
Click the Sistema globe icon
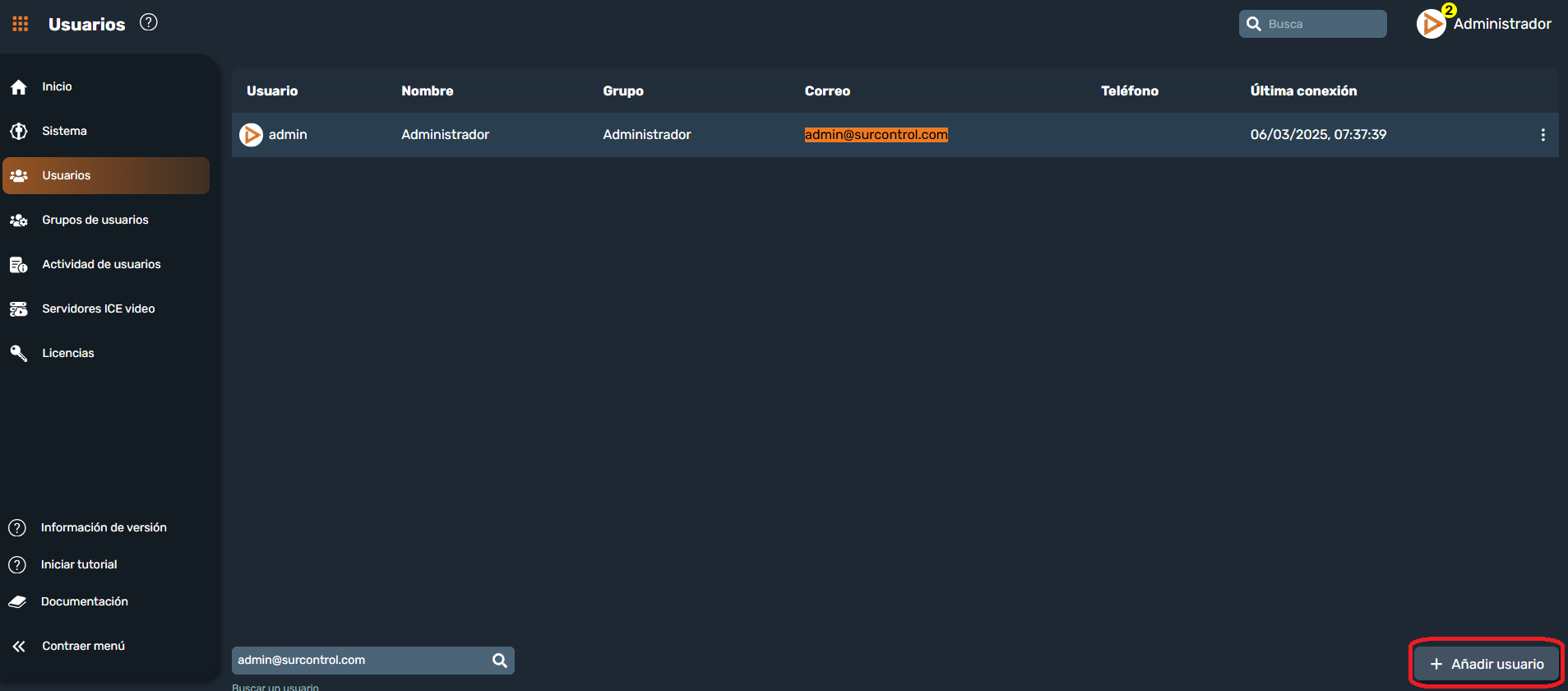coord(19,131)
